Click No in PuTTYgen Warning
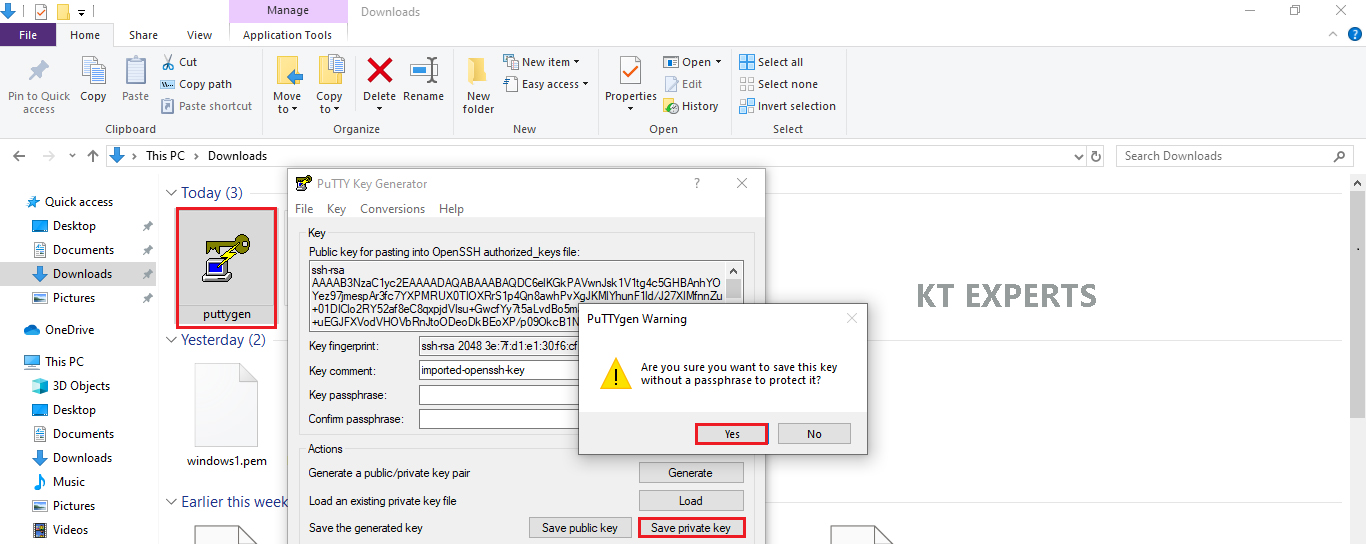1366x544 pixels. (x=814, y=434)
